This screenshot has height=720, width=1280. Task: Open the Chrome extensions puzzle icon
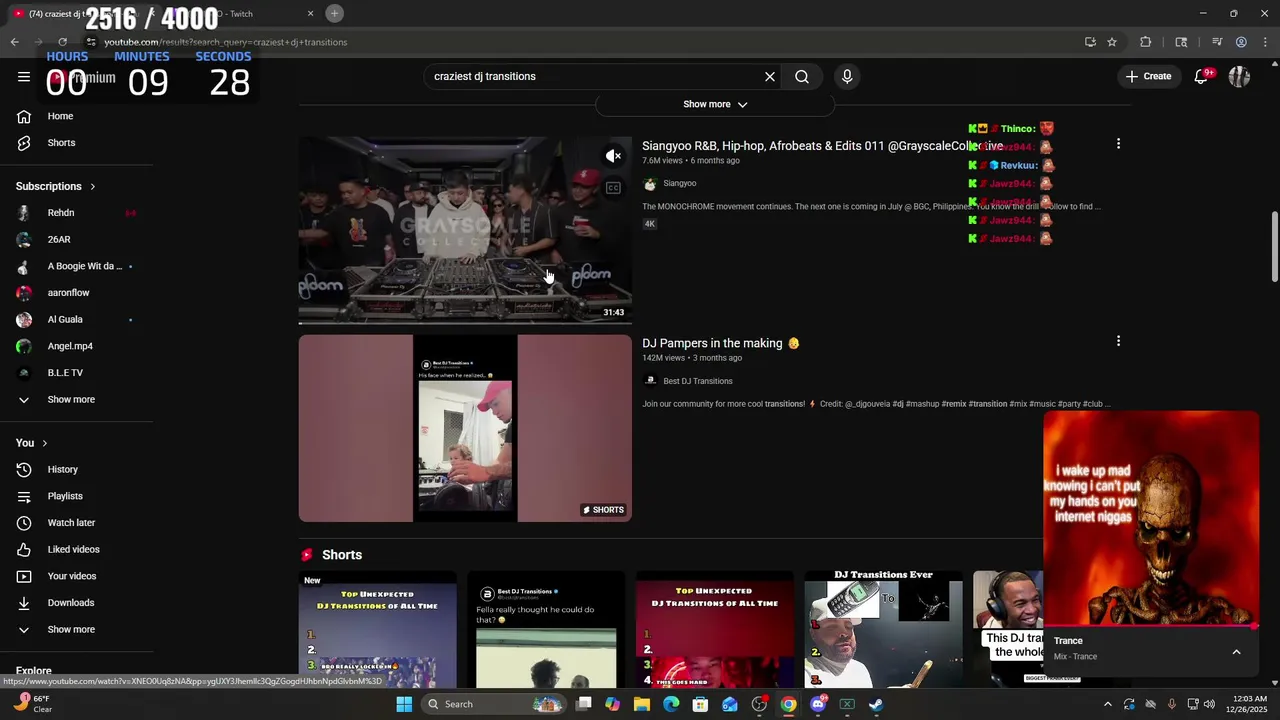point(1146,42)
